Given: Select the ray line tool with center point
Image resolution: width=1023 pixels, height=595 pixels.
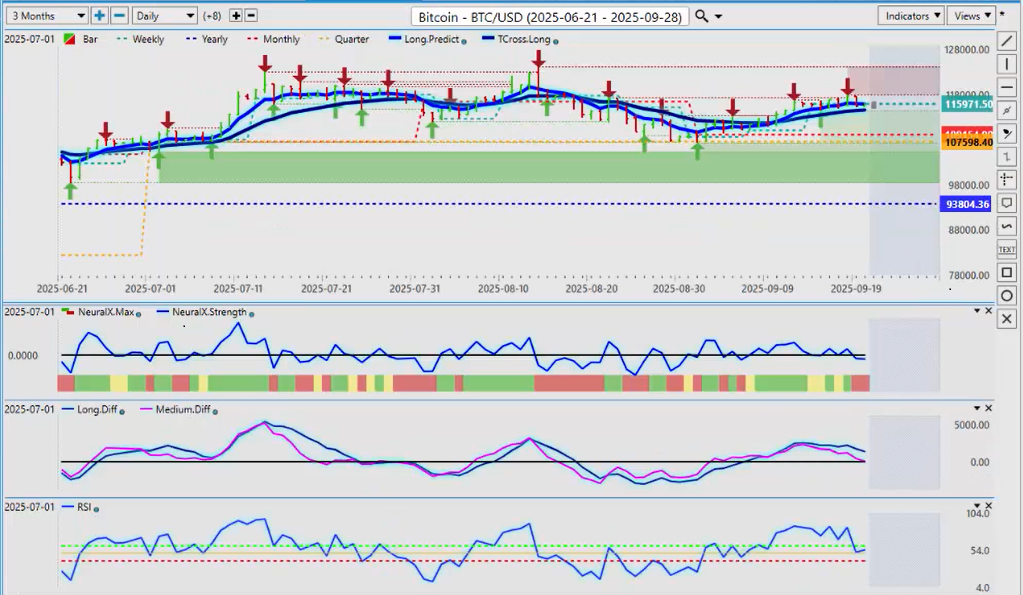Looking at the screenshot, I should pos(1007,110).
